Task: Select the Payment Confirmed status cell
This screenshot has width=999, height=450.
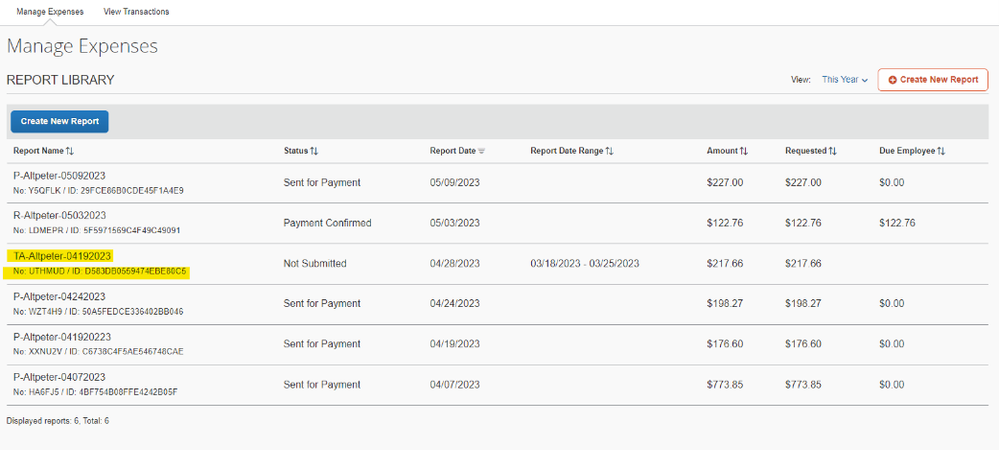Action: (x=327, y=223)
